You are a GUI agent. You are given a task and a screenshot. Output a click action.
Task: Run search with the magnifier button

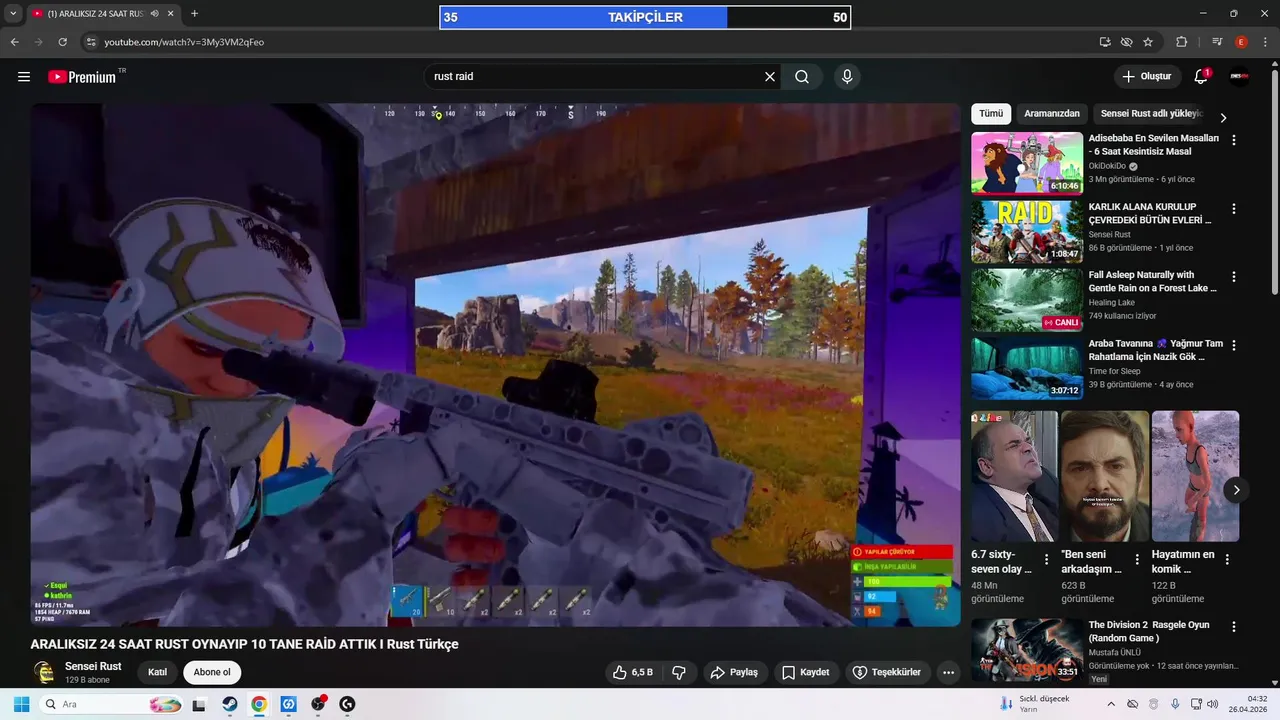pos(802,77)
